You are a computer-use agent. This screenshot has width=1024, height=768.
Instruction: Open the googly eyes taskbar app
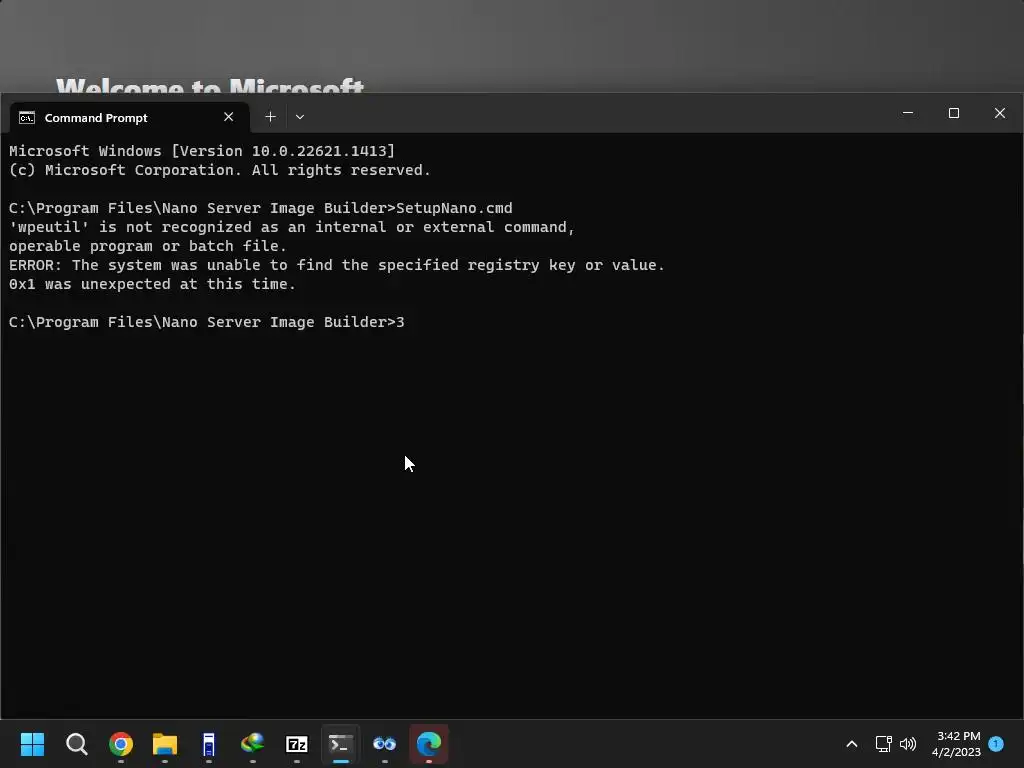385,744
